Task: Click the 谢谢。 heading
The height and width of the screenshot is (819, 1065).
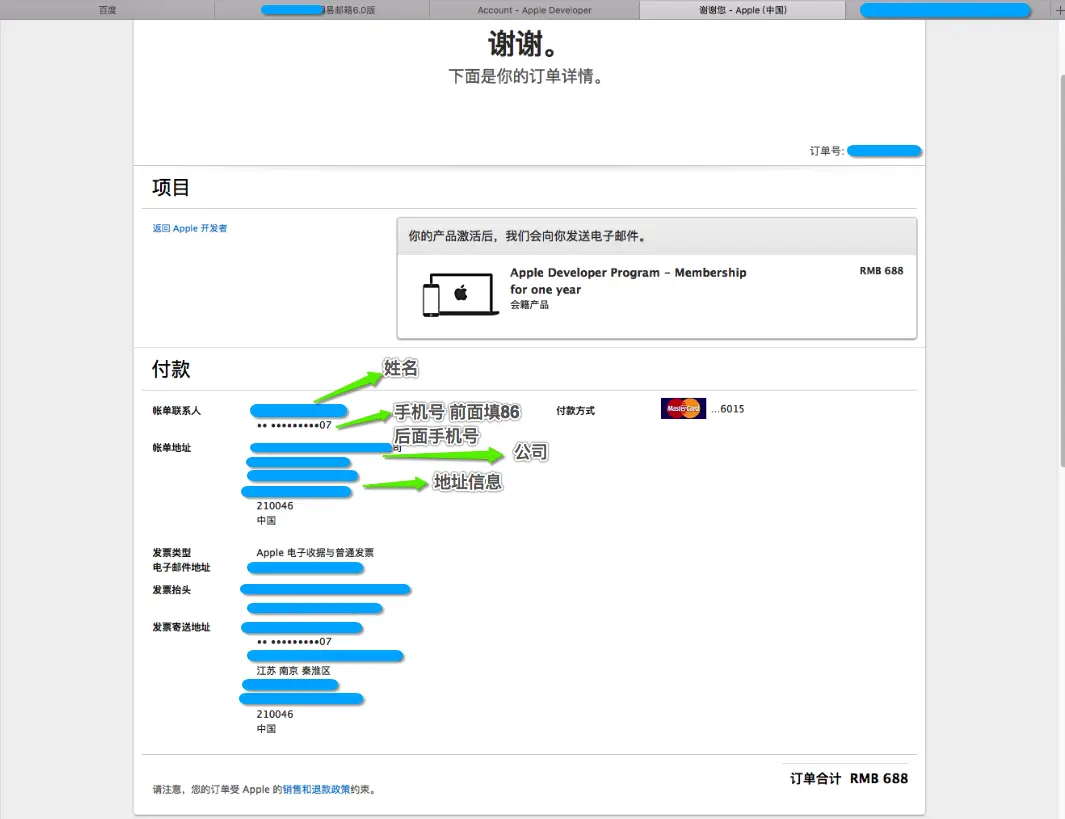Action: [524, 44]
